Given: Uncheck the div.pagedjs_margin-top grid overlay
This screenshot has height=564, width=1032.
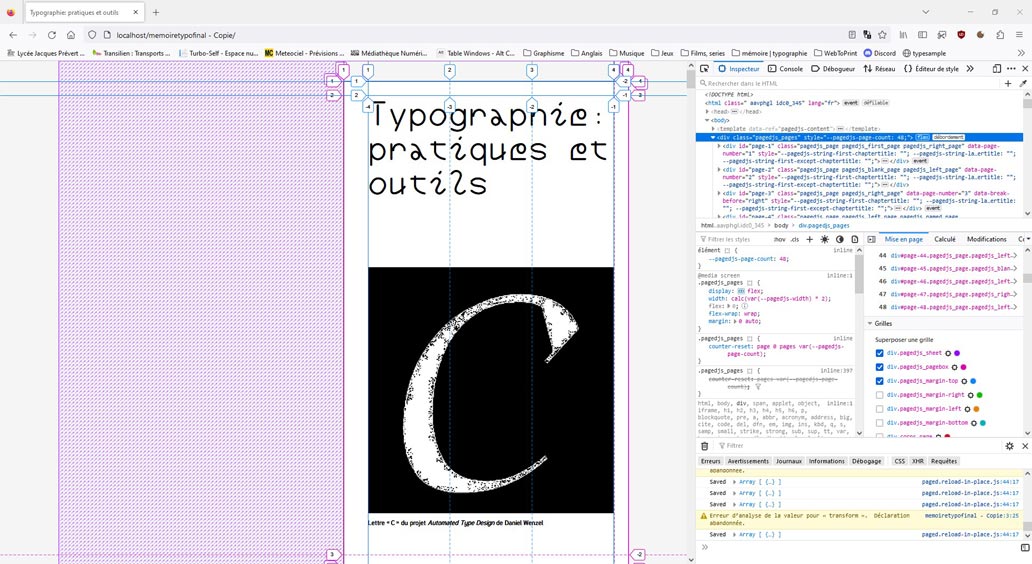Looking at the screenshot, I should tap(879, 381).
